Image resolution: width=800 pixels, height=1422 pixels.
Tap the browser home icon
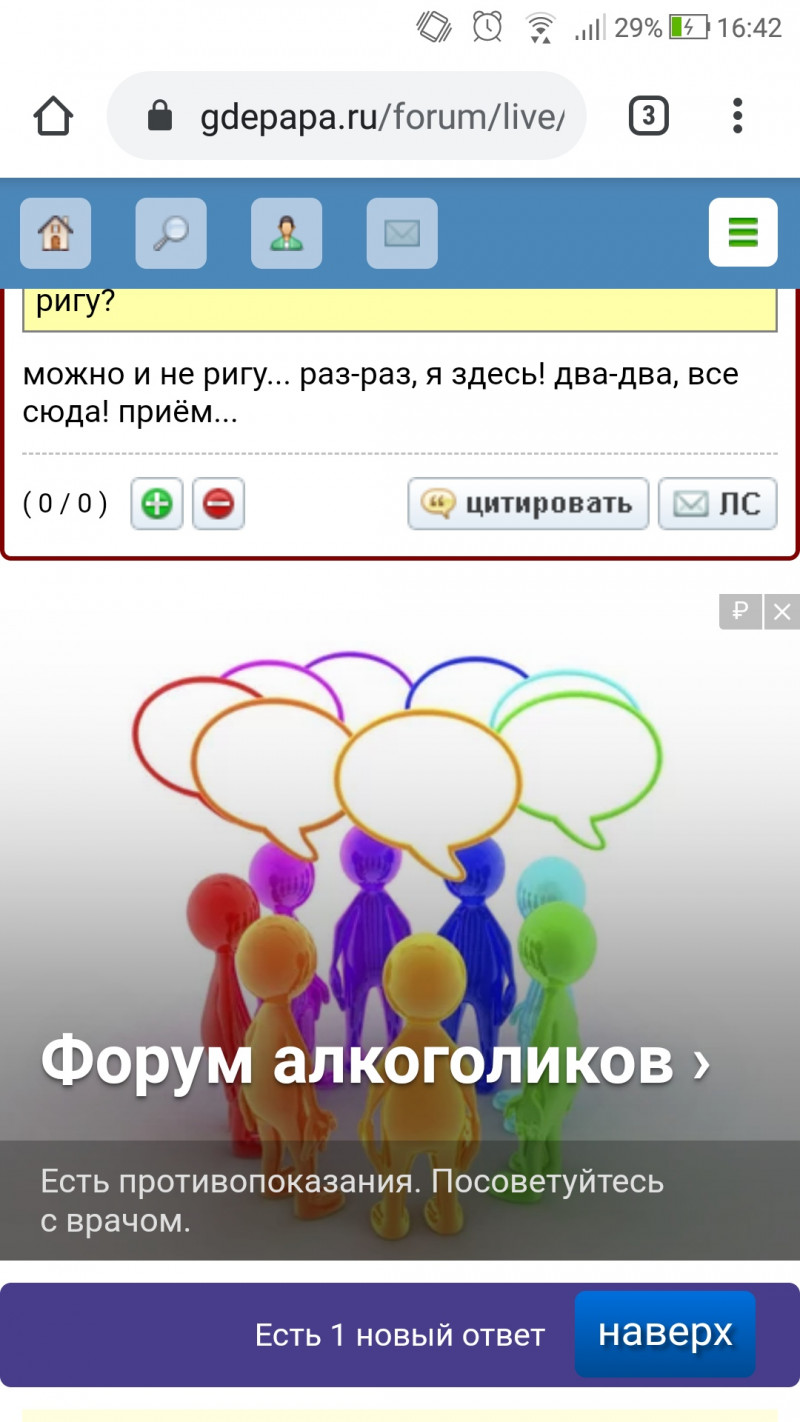tap(53, 116)
